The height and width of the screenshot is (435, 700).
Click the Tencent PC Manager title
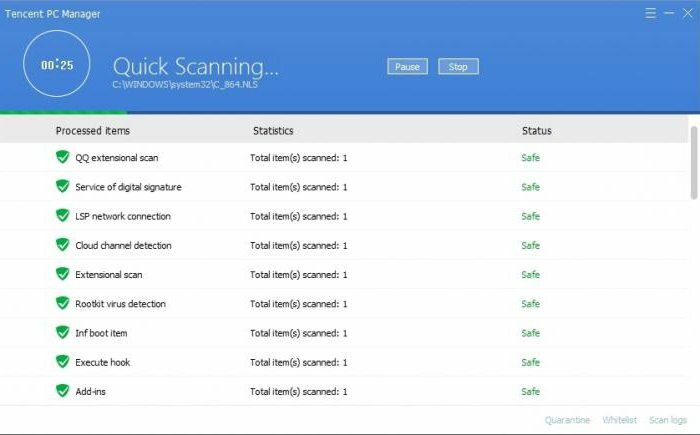click(53, 14)
